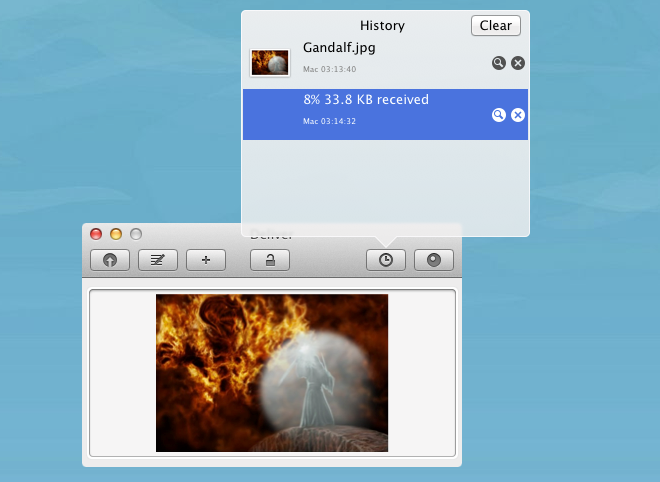
Task: Clear the History list
Action: click(496, 26)
